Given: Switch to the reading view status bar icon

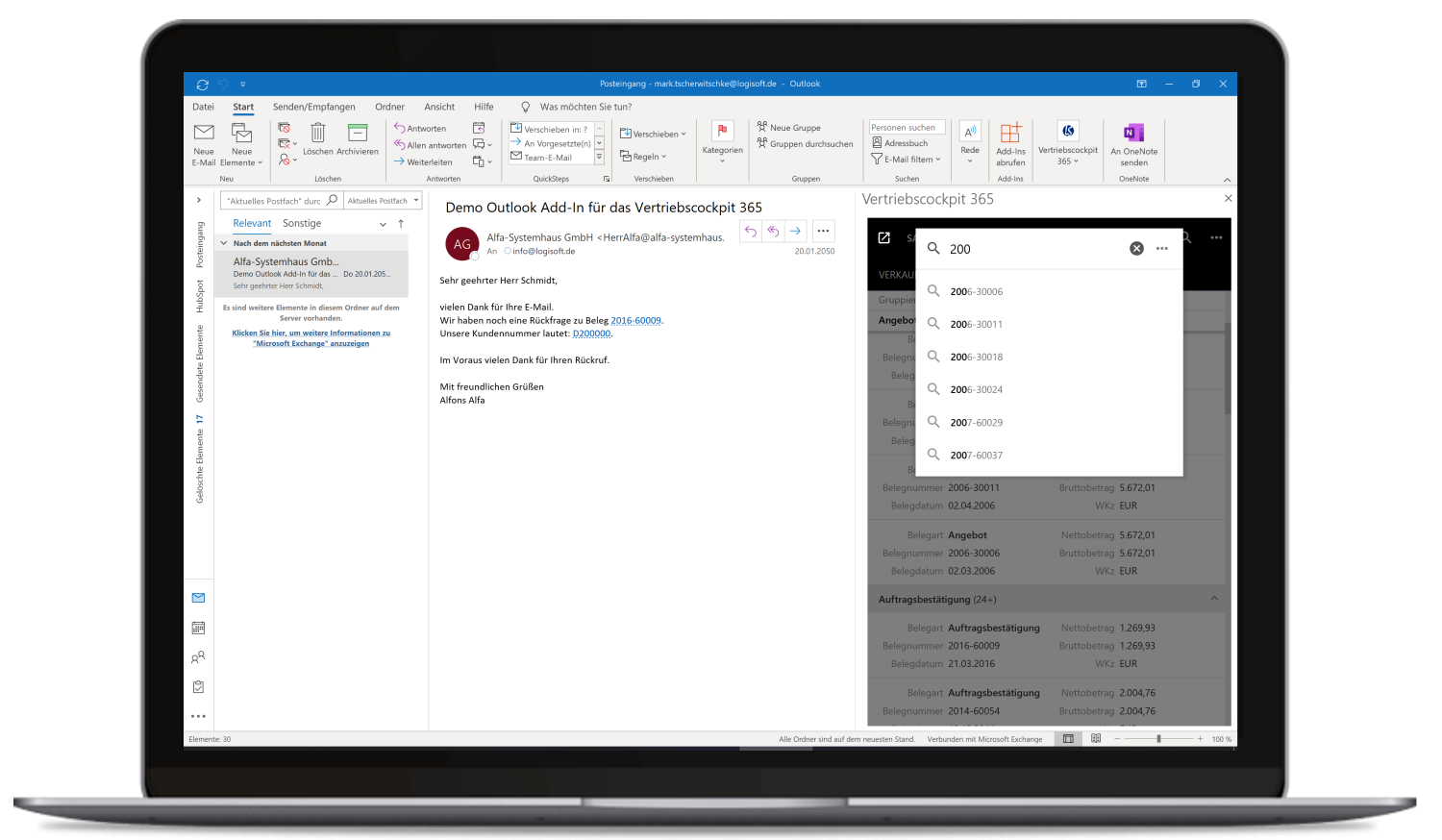Looking at the screenshot, I should (1096, 739).
